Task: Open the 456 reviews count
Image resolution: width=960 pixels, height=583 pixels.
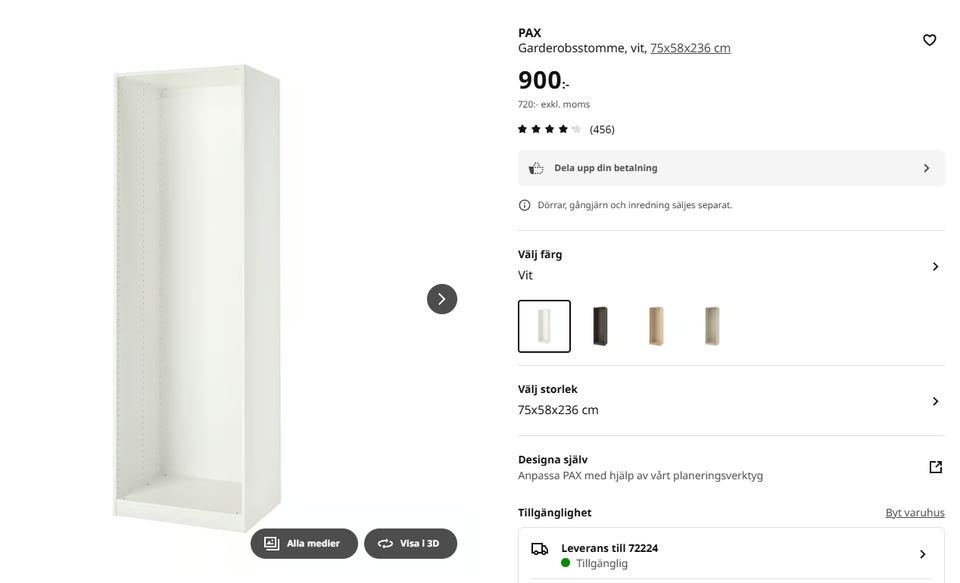Action: click(602, 130)
